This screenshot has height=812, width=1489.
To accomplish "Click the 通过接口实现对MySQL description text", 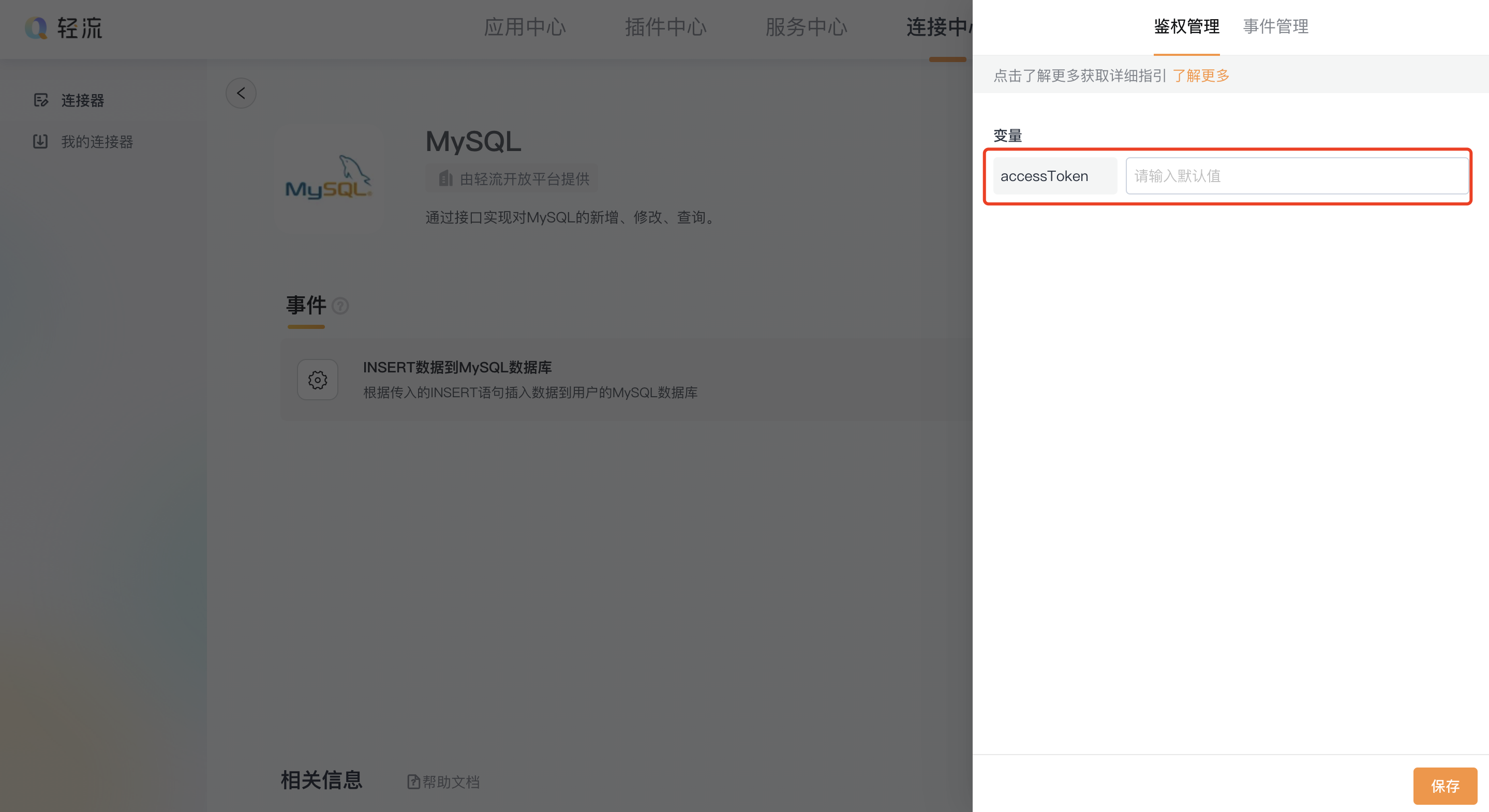I will pos(572,217).
